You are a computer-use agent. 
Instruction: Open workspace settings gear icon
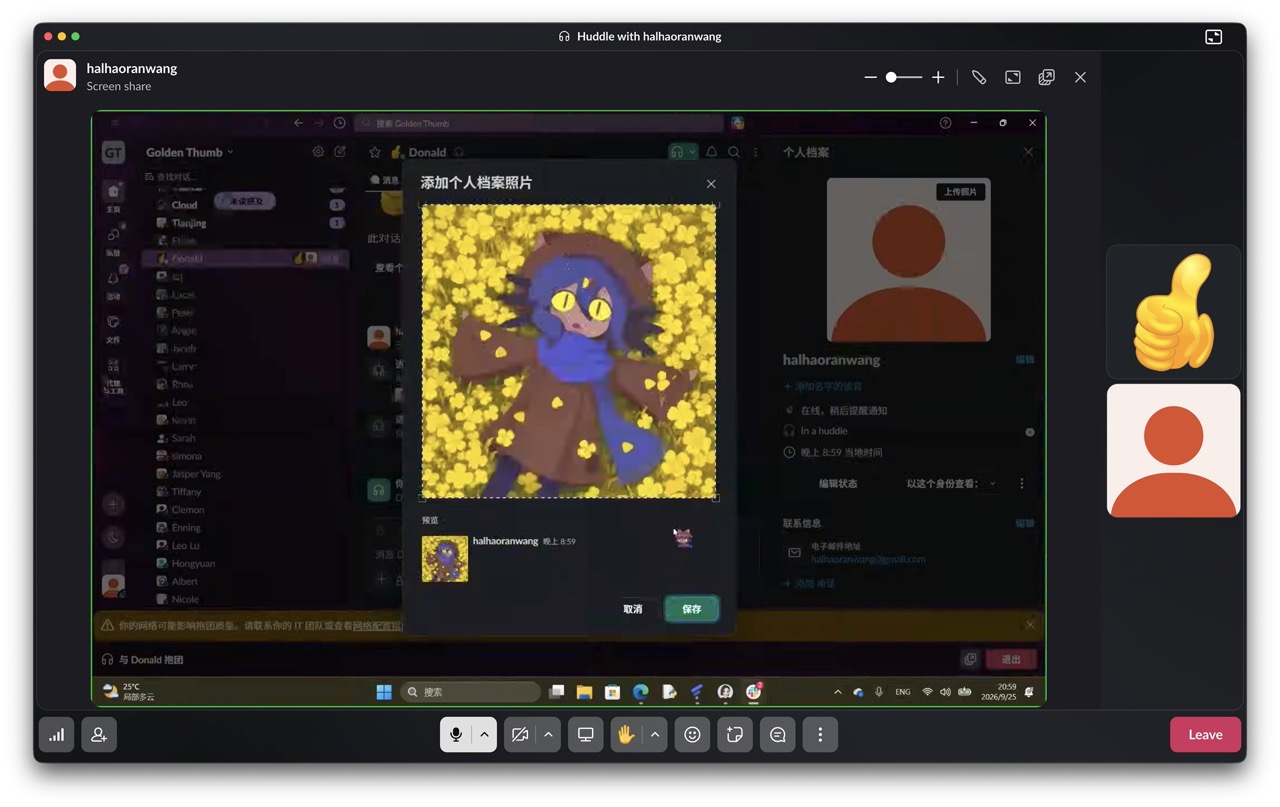[318, 152]
